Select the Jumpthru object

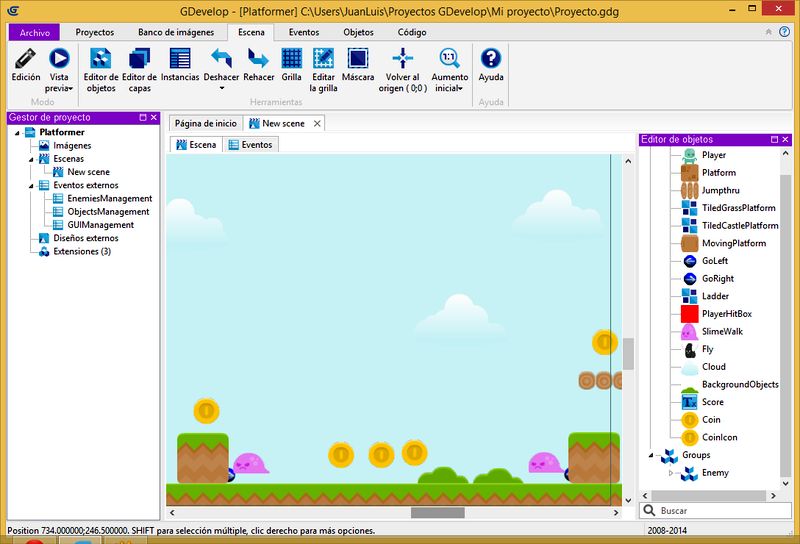coord(720,190)
